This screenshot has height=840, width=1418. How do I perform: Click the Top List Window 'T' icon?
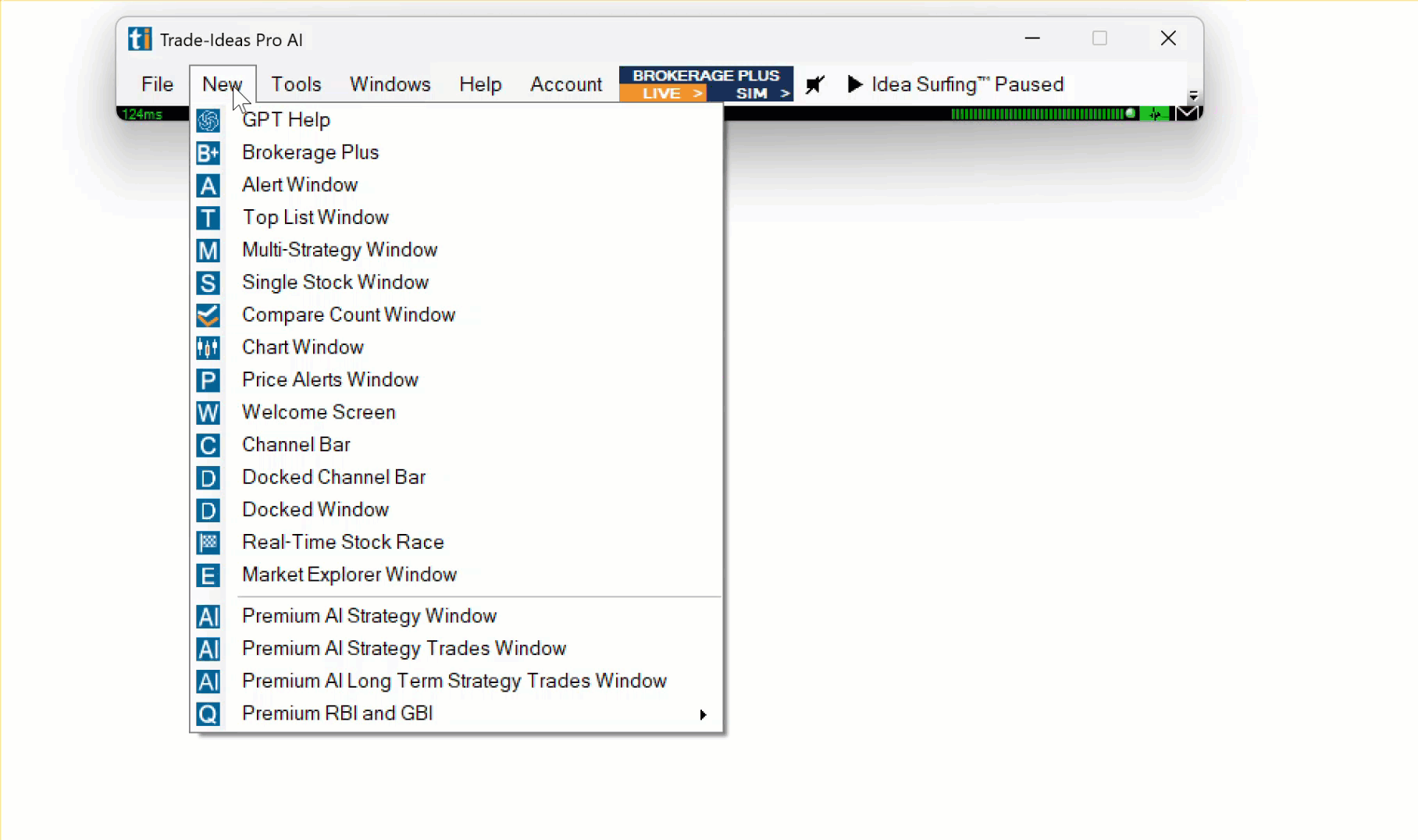point(208,218)
